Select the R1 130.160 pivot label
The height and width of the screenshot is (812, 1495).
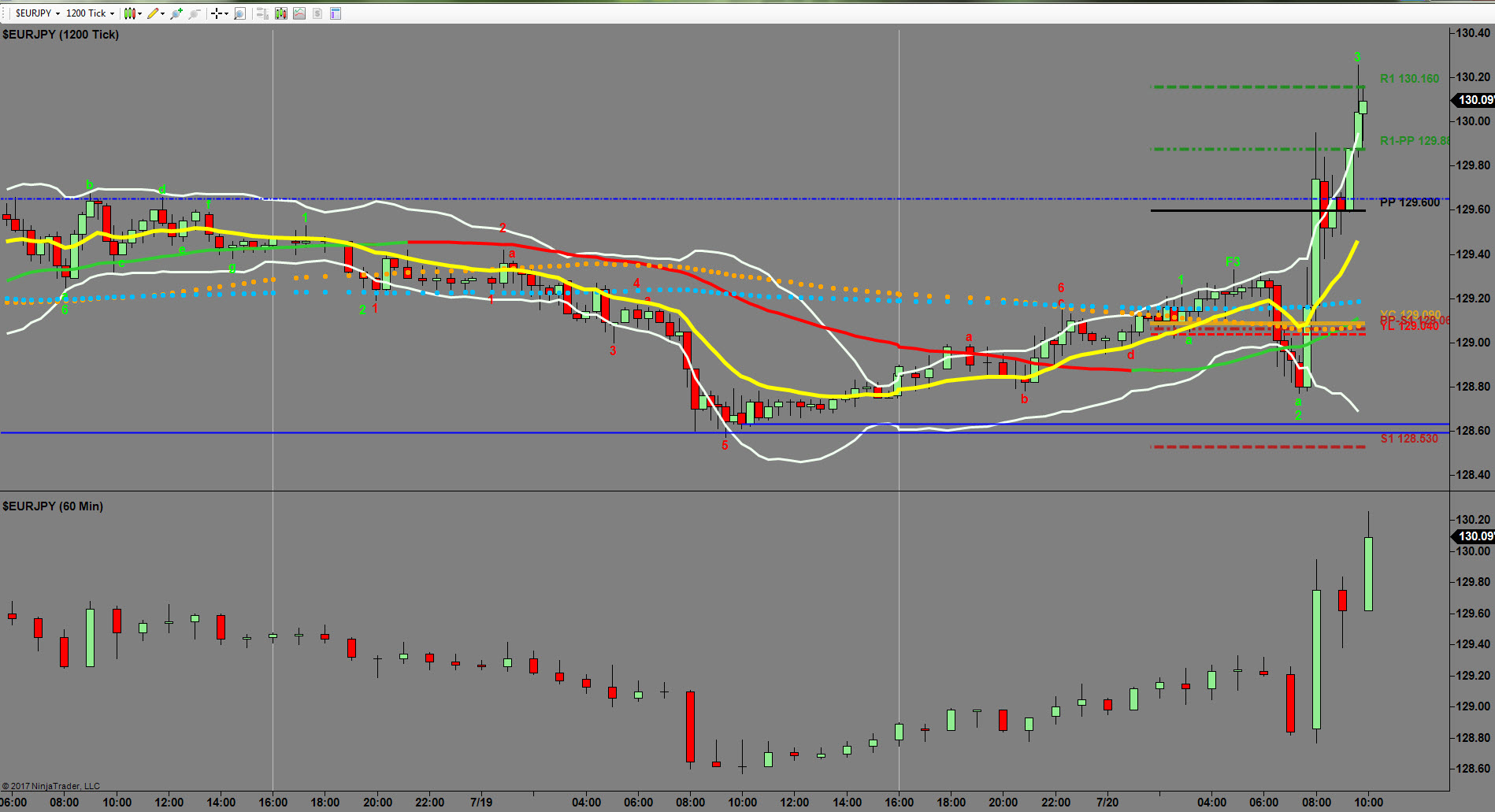[1409, 79]
